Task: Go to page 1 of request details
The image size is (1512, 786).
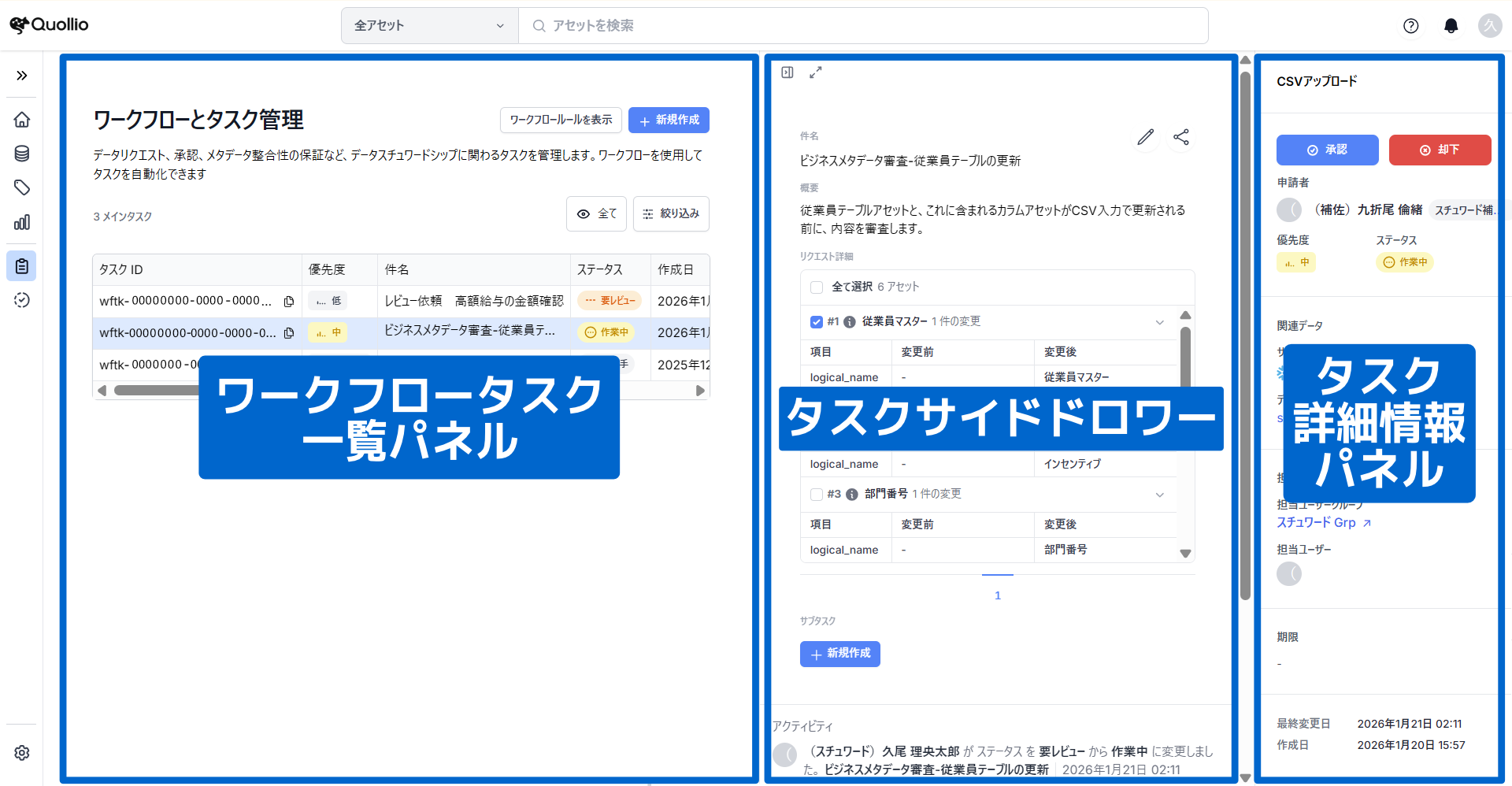Action: click(x=998, y=595)
